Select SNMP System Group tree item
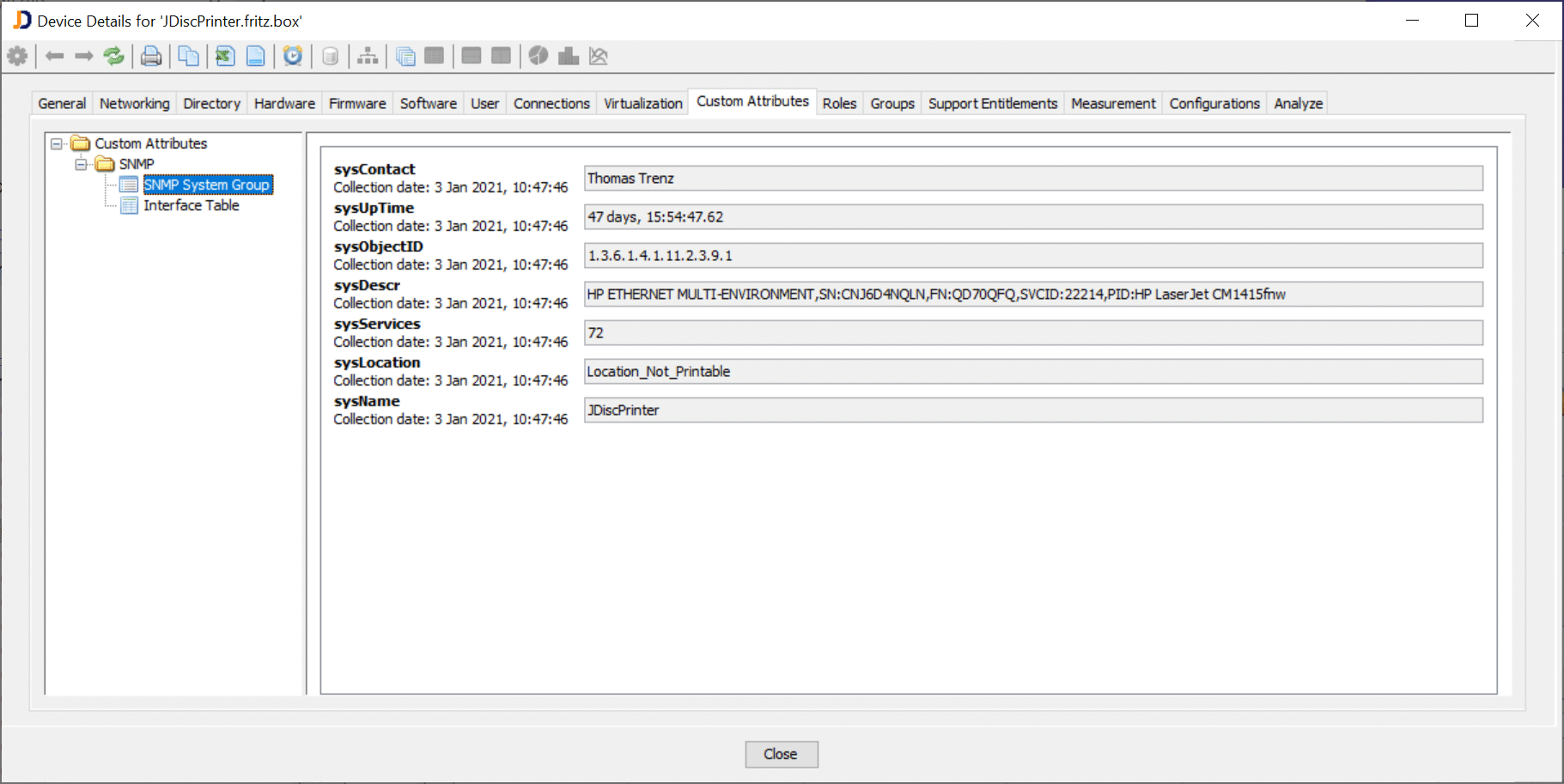This screenshot has height=784, width=1564. tap(206, 185)
